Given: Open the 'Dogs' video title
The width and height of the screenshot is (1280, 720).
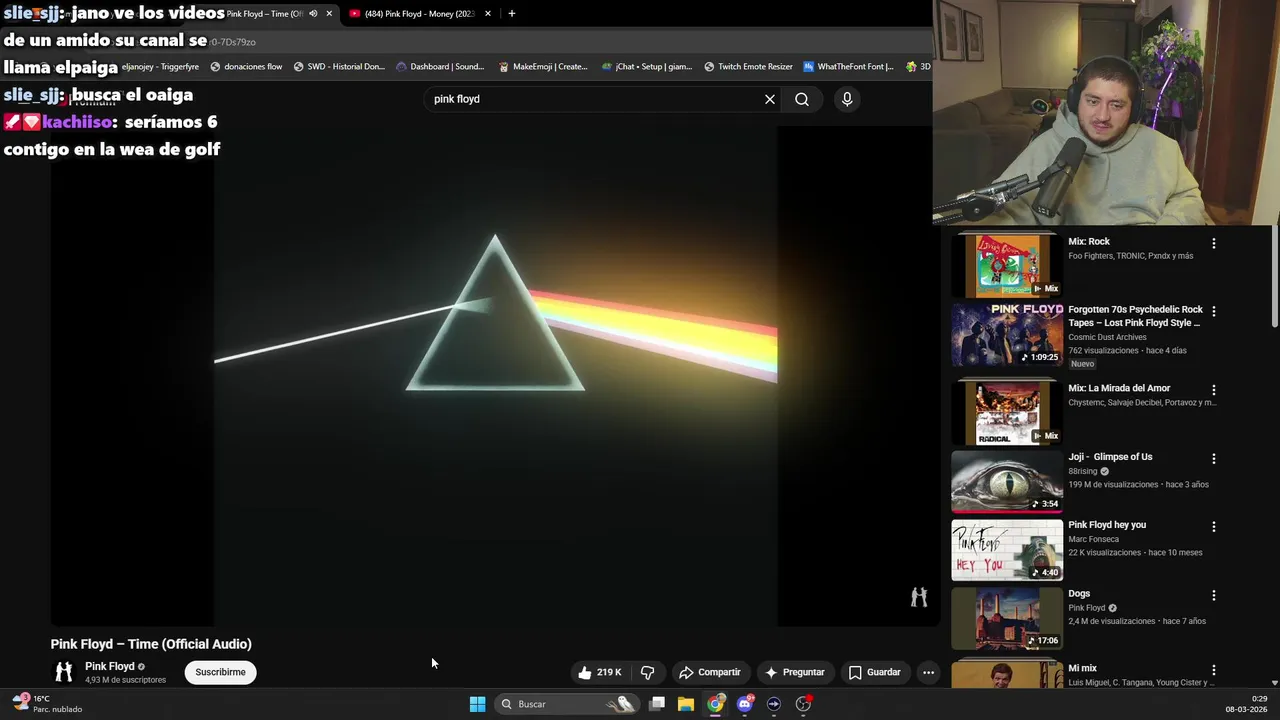Looking at the screenshot, I should pos(1079,594).
